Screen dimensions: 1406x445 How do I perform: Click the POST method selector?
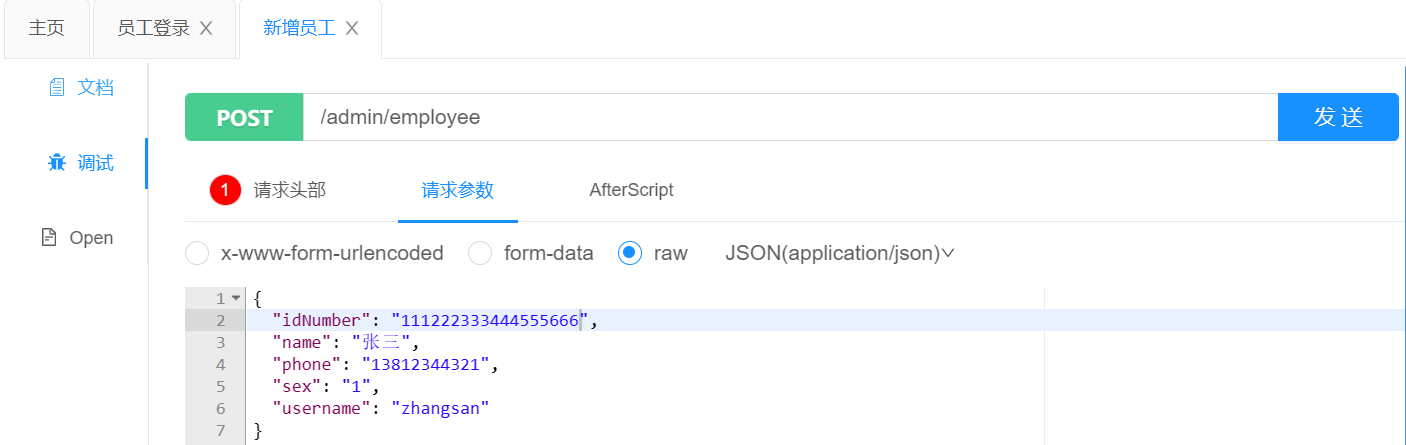[x=244, y=117]
